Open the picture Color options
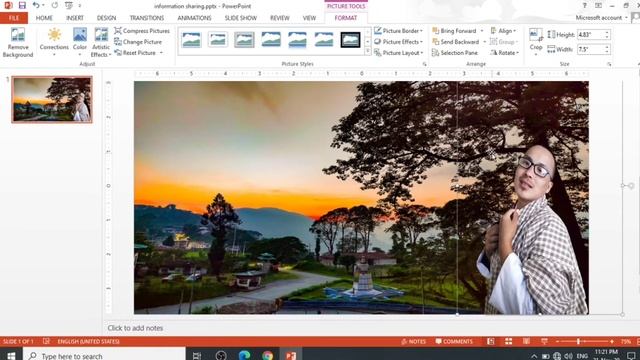The height and width of the screenshot is (360, 640). [80, 42]
